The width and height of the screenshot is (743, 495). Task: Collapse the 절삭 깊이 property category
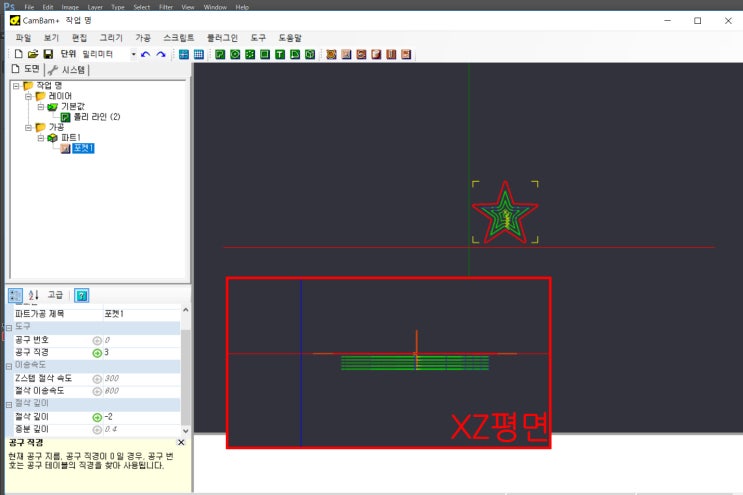[9, 405]
